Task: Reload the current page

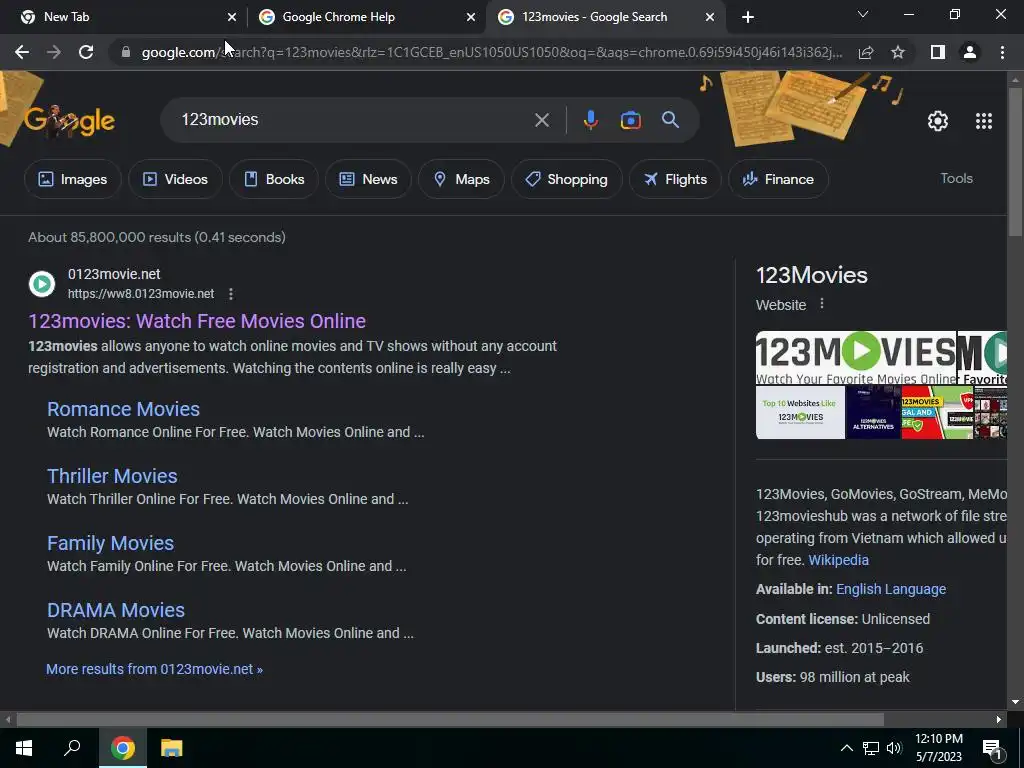Action: (x=86, y=52)
